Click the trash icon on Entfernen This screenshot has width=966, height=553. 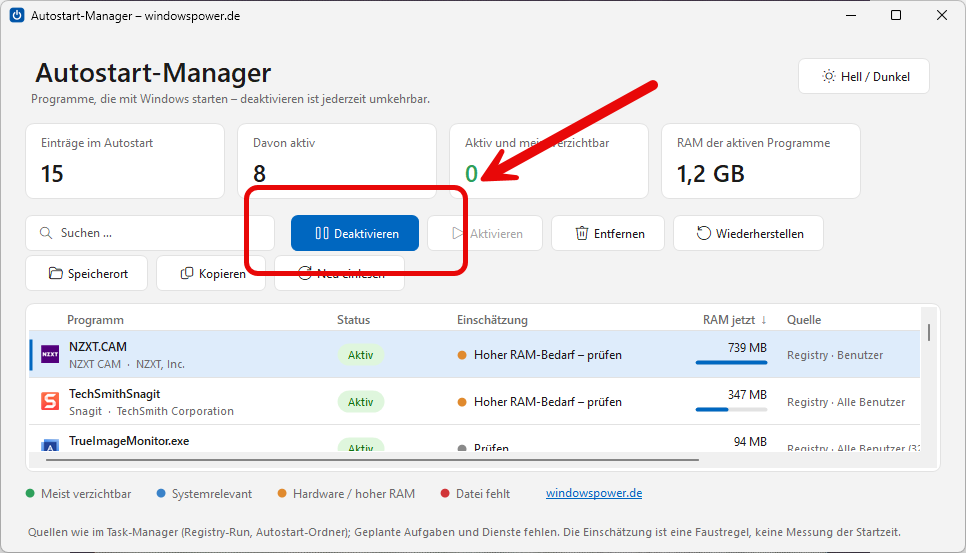coord(582,233)
